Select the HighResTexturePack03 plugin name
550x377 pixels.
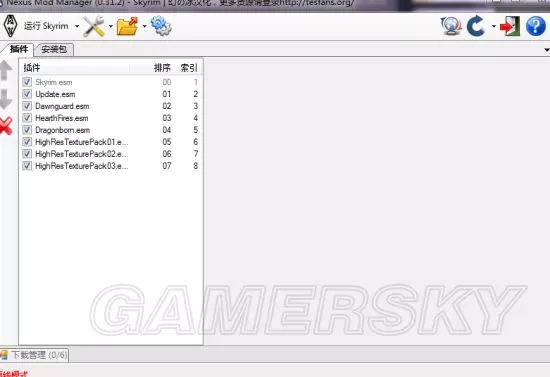(x=81, y=166)
